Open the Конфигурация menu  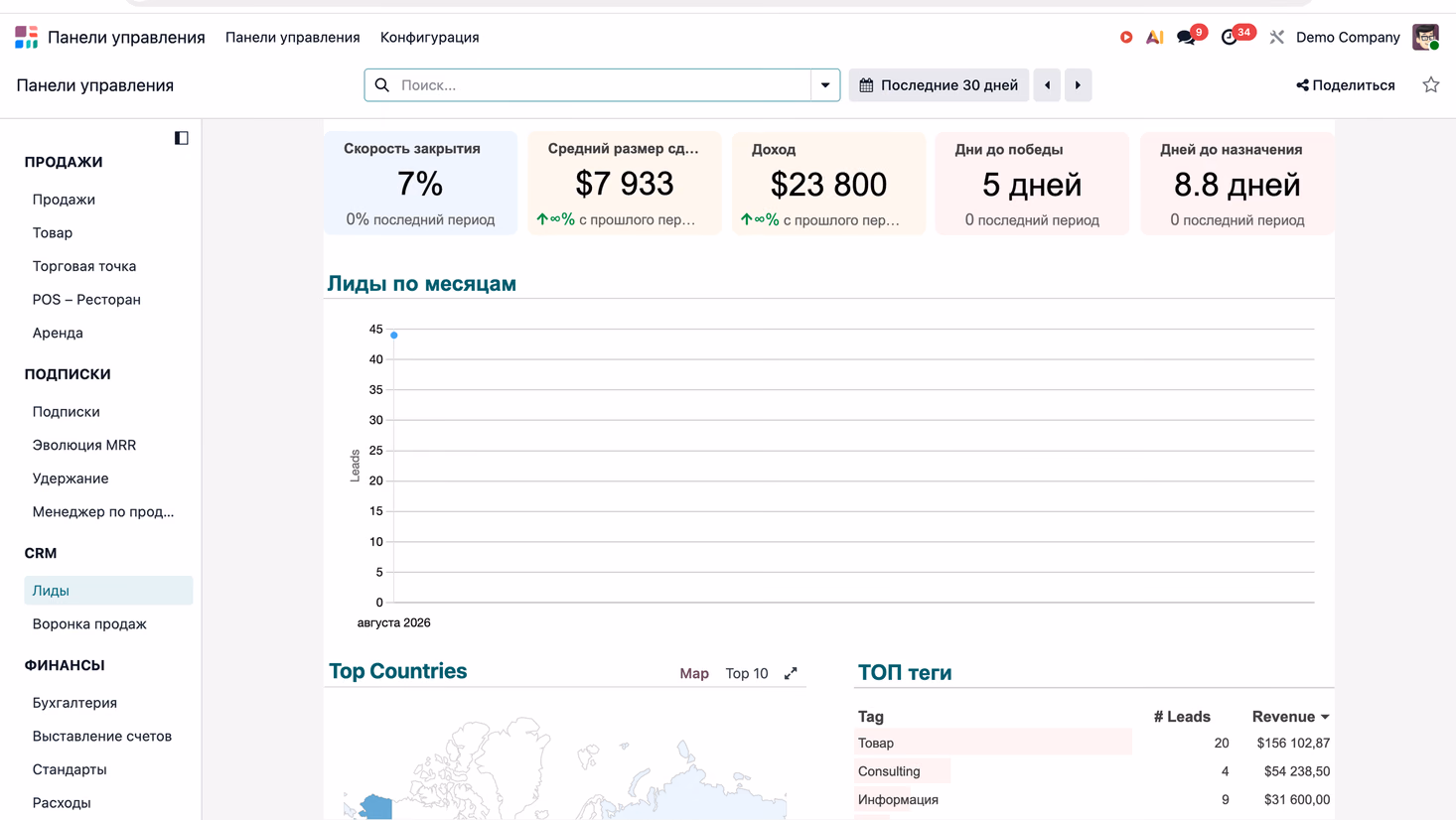click(430, 38)
